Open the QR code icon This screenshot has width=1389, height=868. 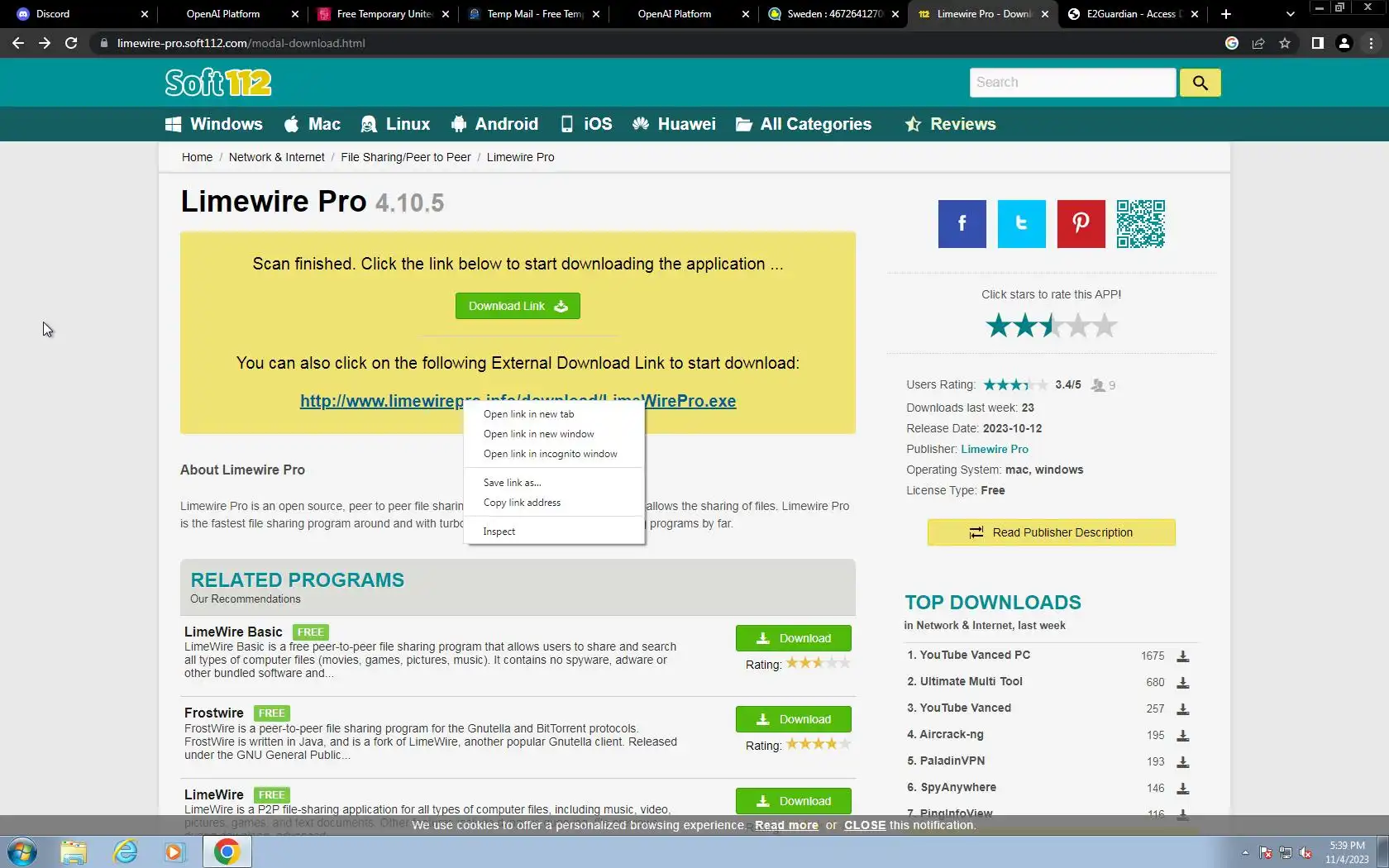click(x=1140, y=223)
